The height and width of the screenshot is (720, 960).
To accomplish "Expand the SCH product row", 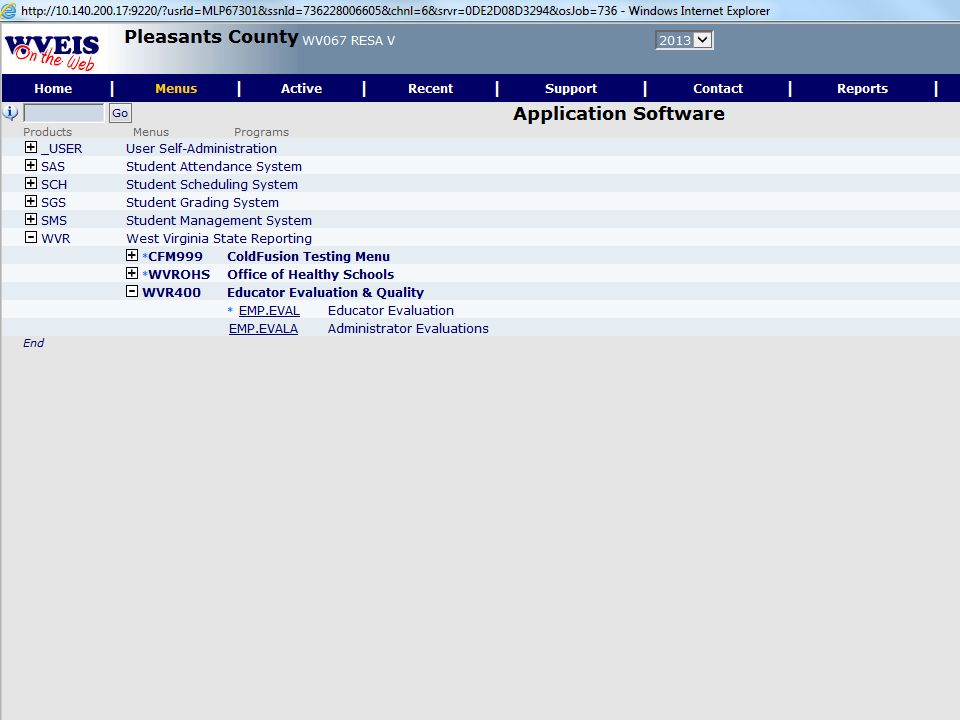I will (x=31, y=183).
